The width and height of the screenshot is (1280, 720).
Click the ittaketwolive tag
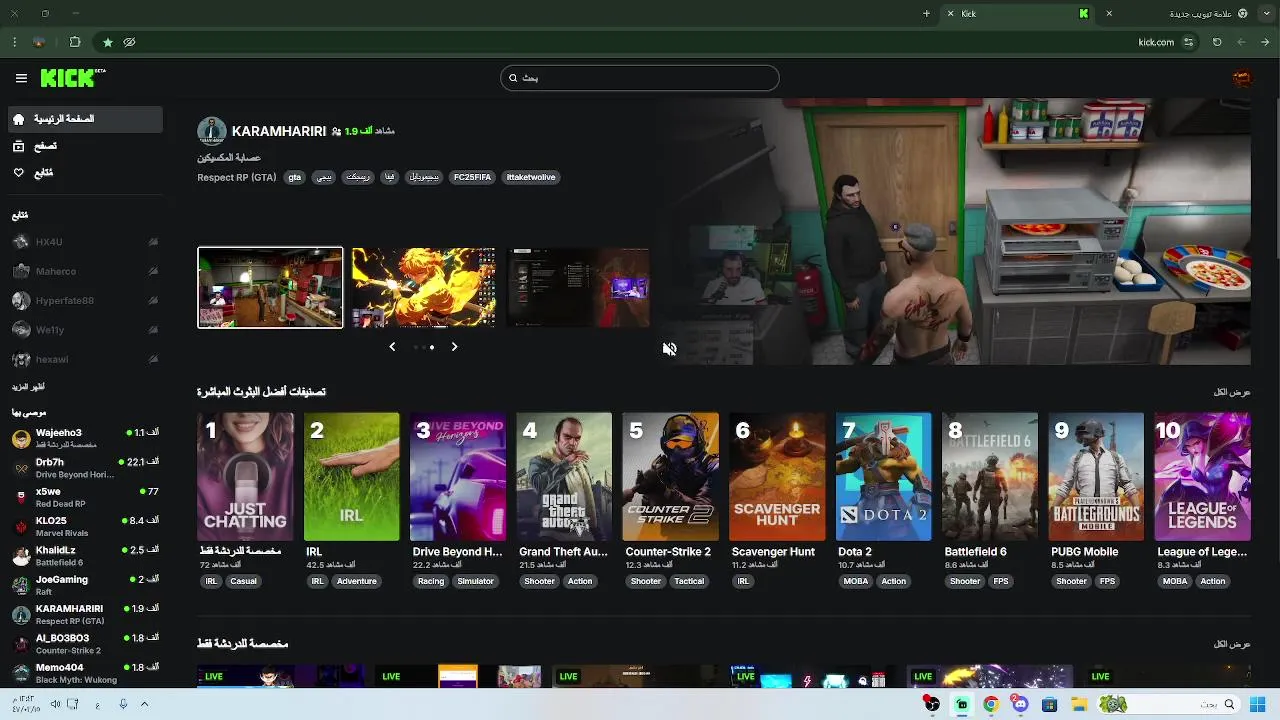tap(531, 177)
